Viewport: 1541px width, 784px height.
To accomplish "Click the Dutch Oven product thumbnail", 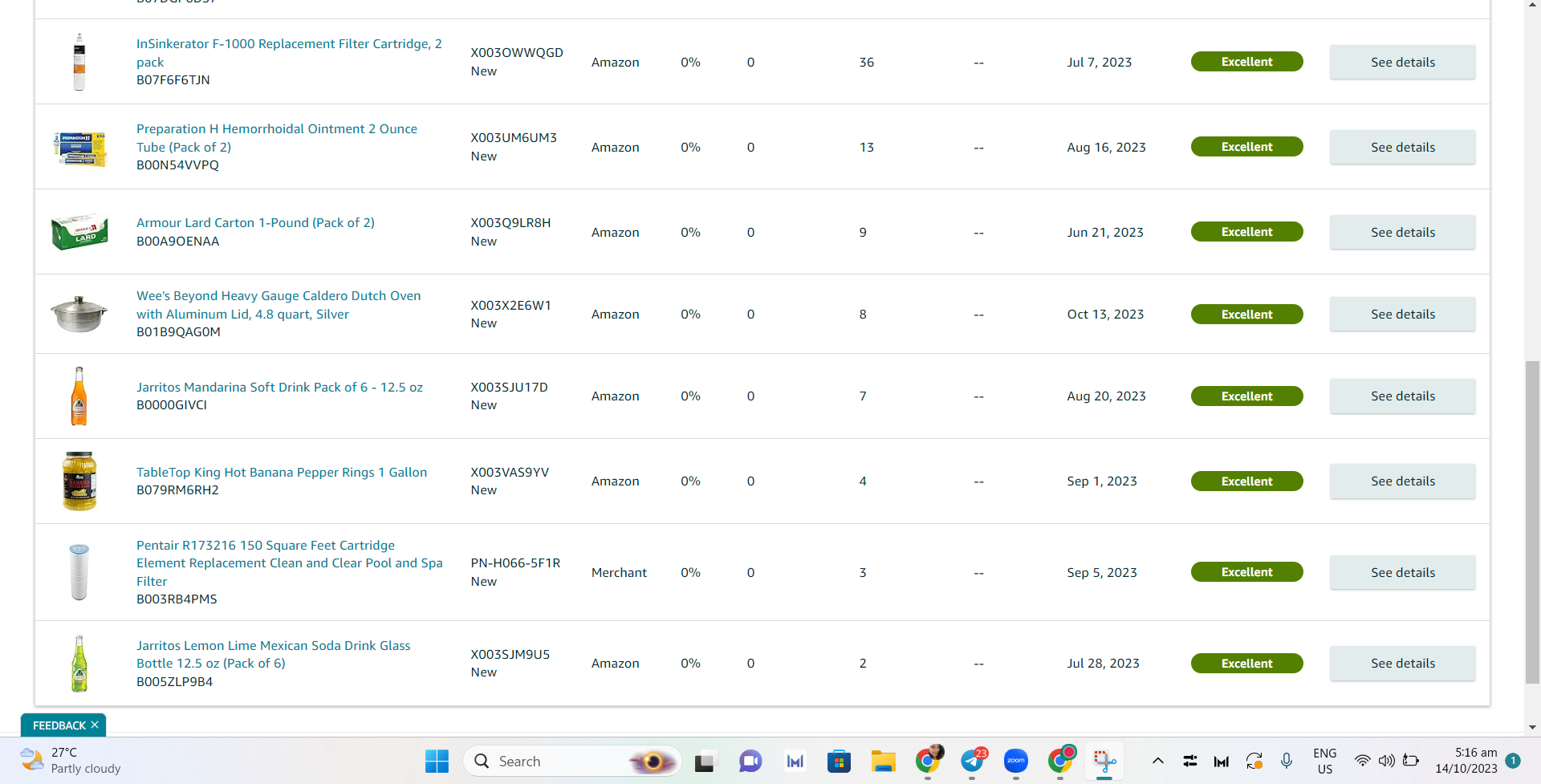I will pos(79,314).
